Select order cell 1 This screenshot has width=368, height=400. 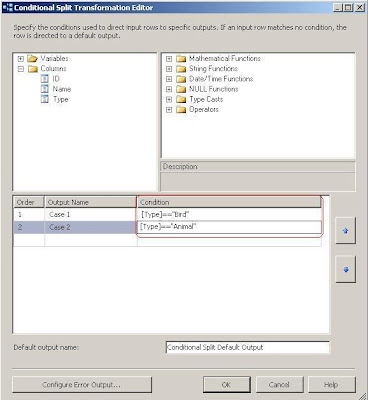[x=29, y=214]
